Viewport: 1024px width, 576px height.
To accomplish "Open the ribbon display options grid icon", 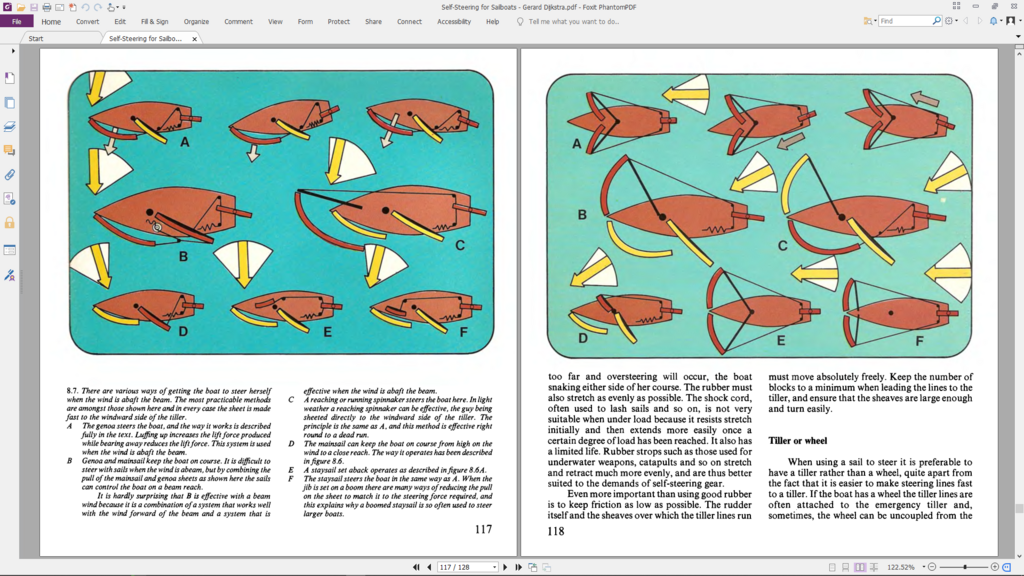I will [956, 7].
